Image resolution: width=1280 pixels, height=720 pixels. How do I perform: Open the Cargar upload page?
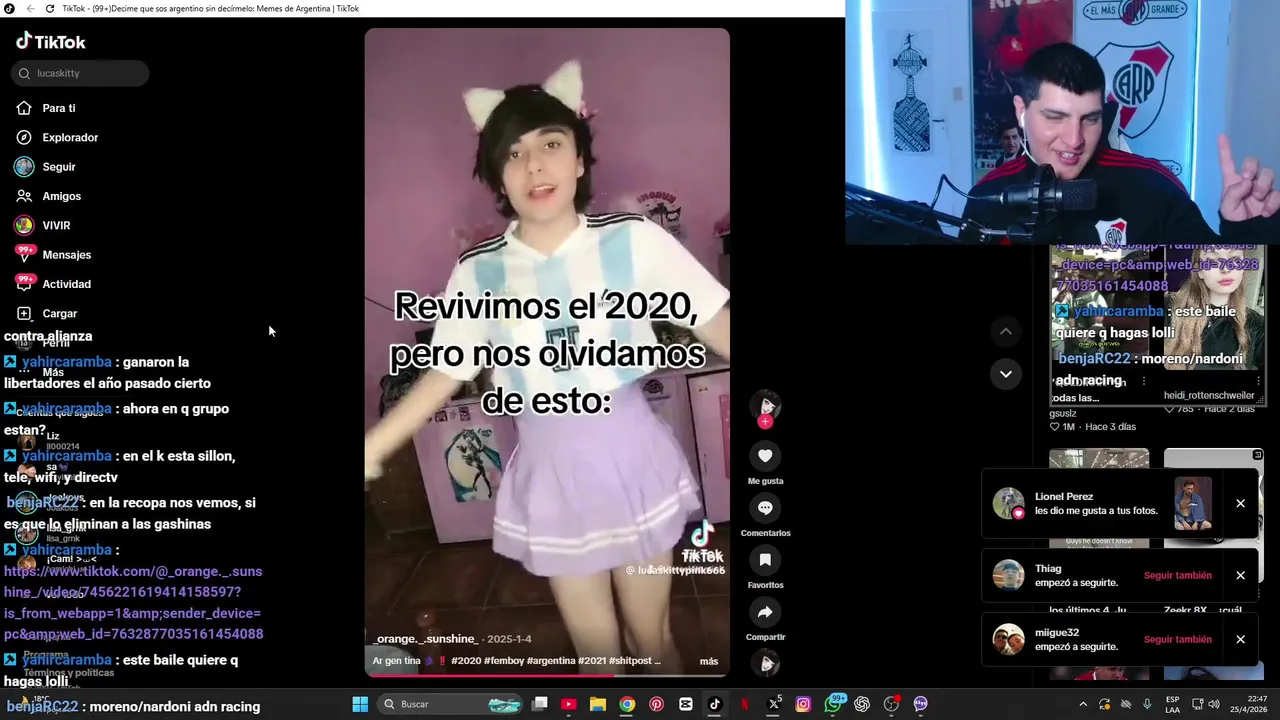tap(47, 313)
